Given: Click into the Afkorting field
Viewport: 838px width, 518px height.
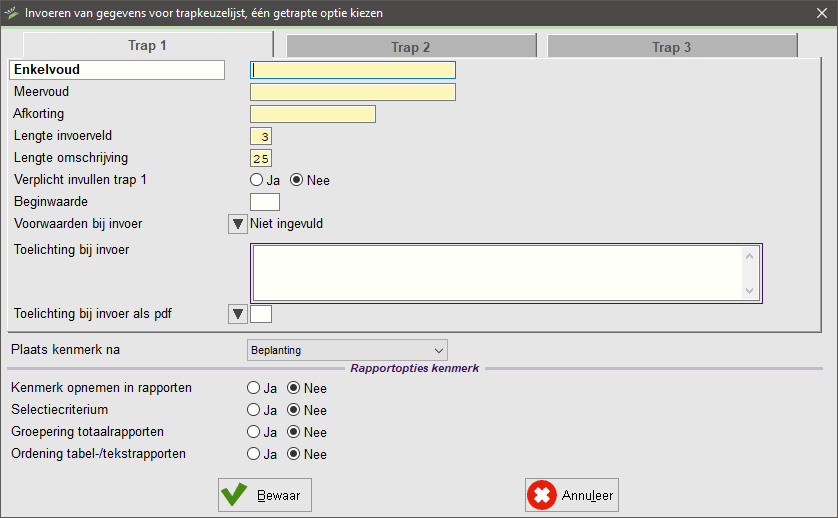Looking at the screenshot, I should [x=312, y=114].
